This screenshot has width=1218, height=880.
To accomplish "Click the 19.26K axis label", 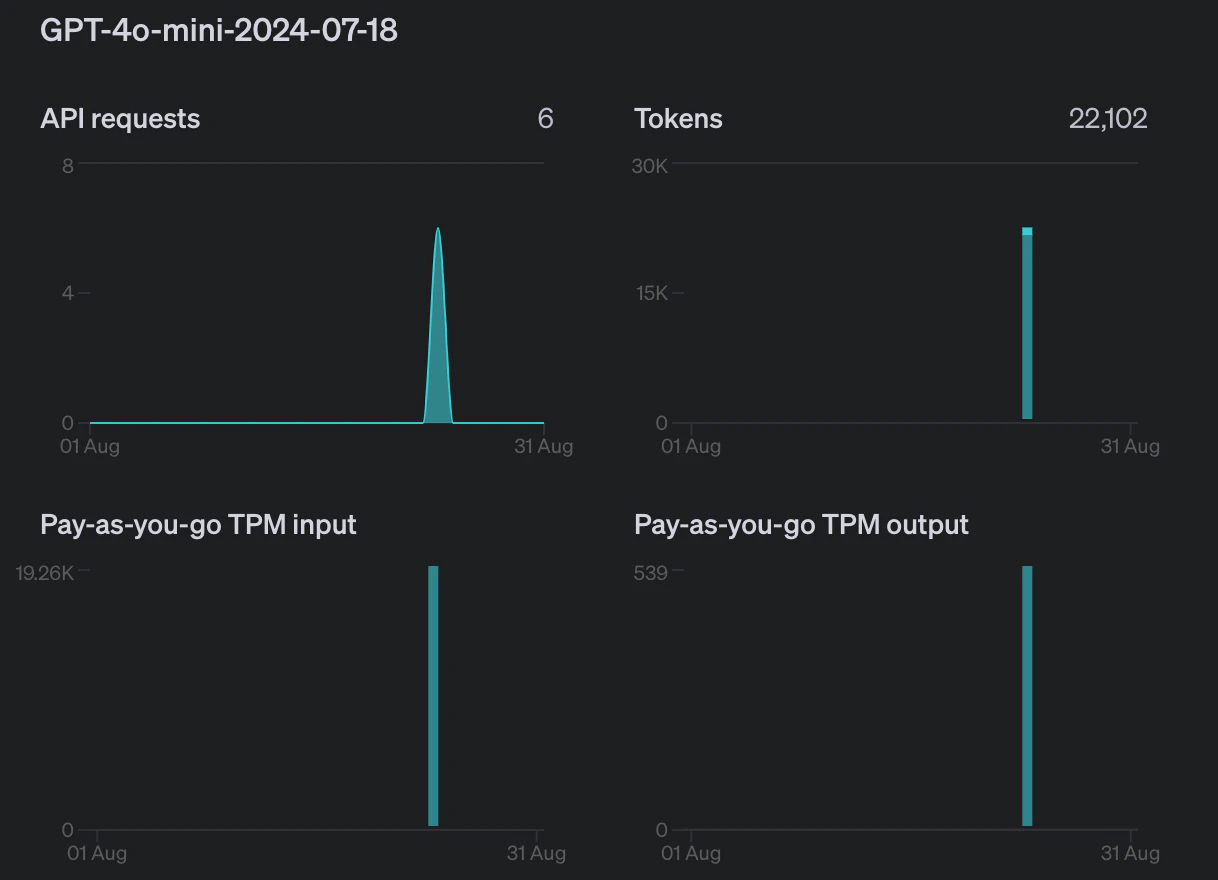I will coord(45,573).
